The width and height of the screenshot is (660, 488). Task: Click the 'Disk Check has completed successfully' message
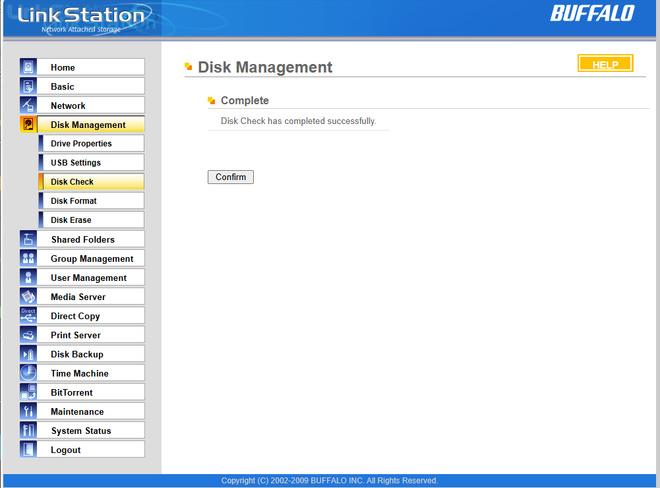[x=298, y=121]
